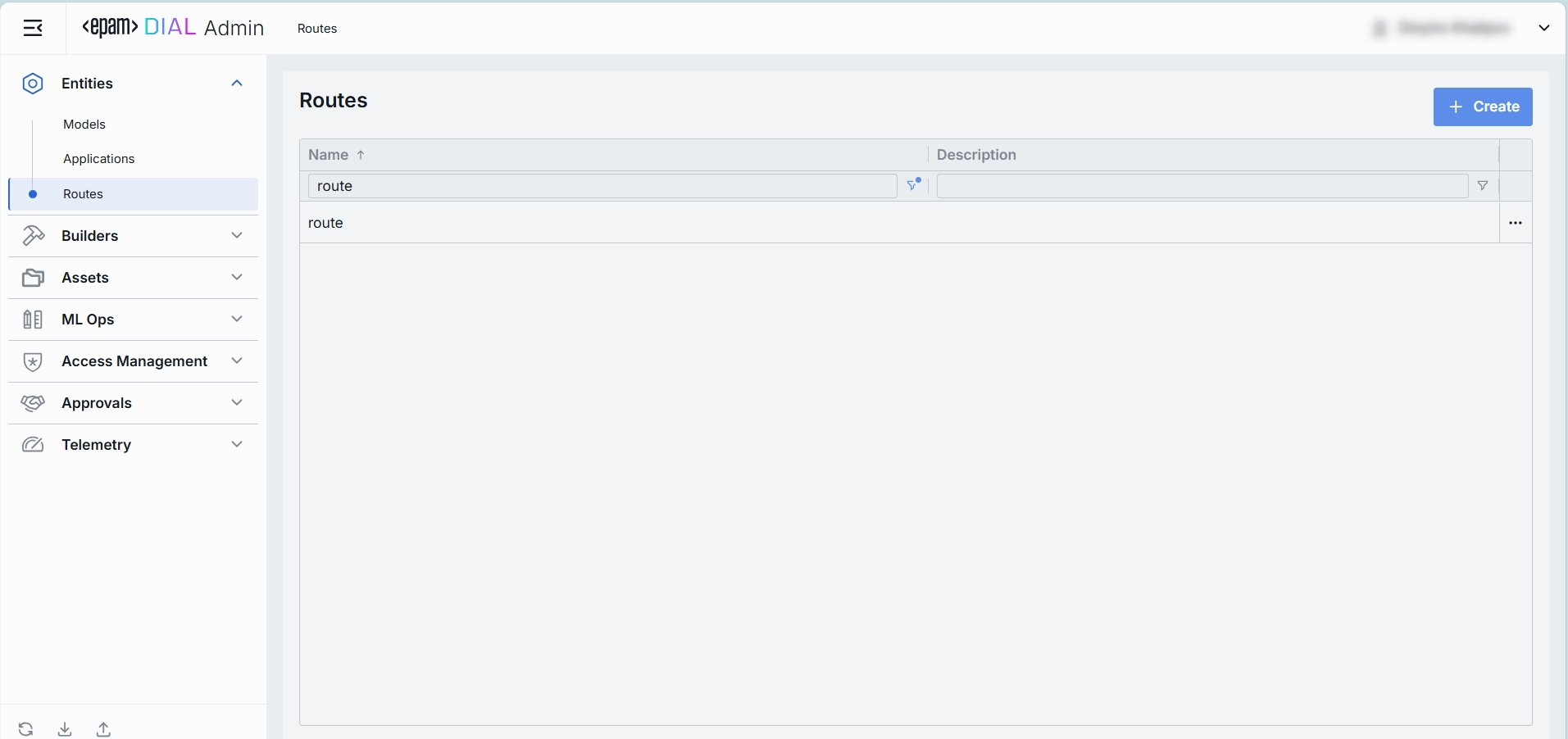
Task: Select the route row in the table
Action: pos(899,223)
